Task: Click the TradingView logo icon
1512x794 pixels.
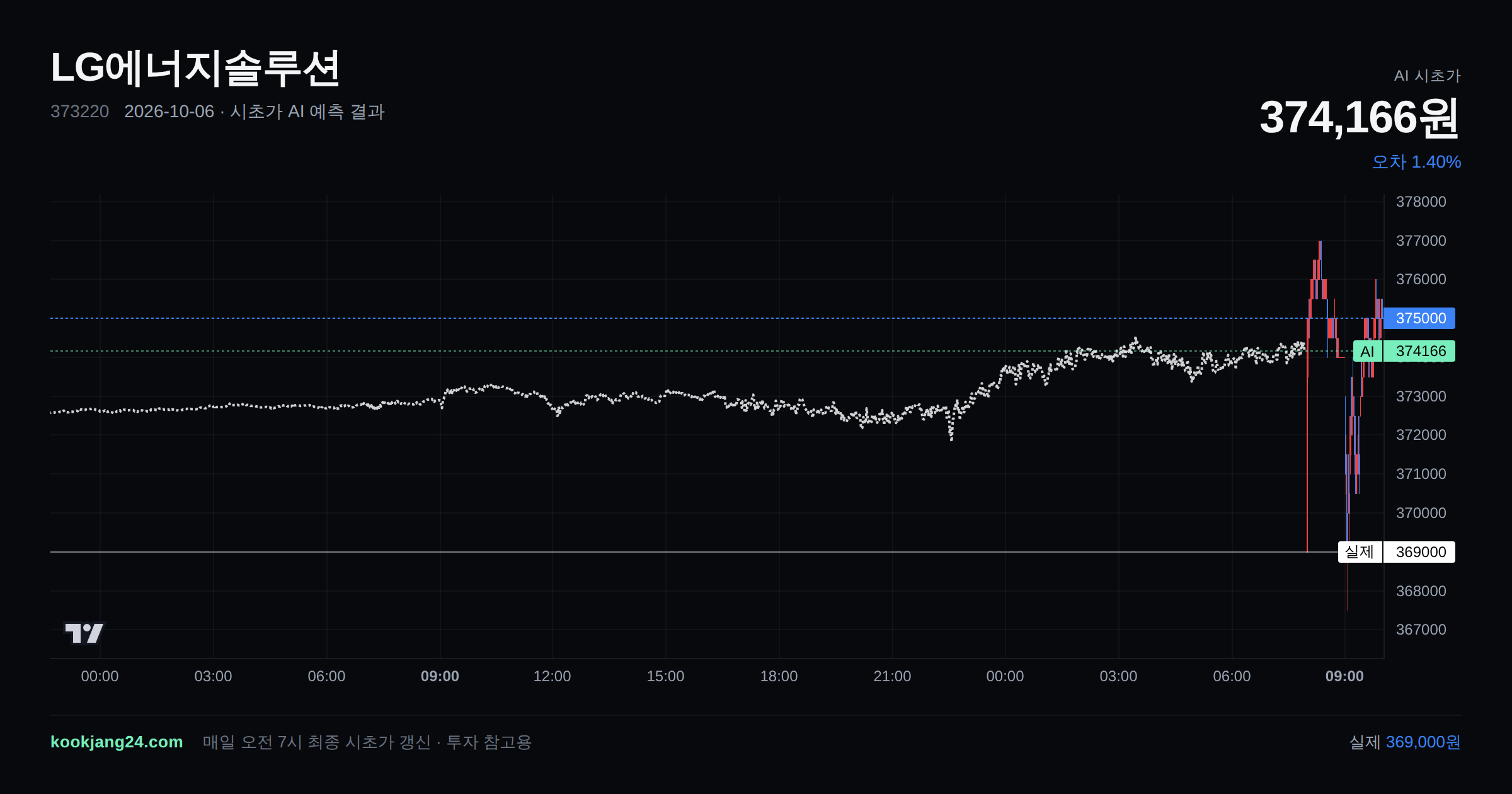Action: pos(84,633)
